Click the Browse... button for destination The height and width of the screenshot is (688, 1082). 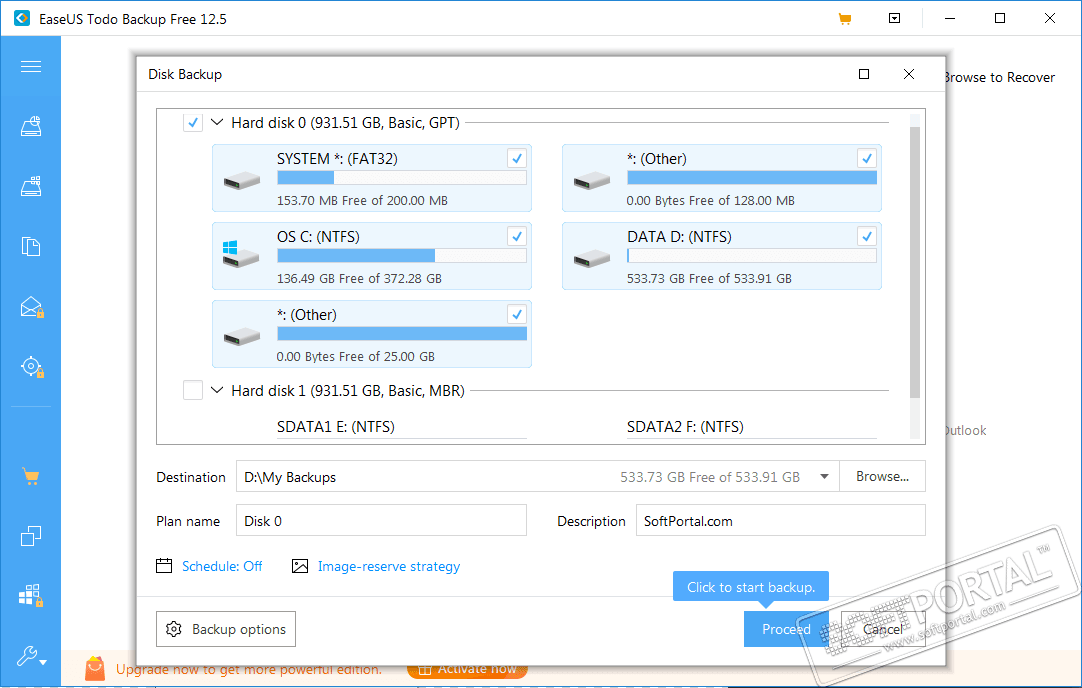point(882,477)
